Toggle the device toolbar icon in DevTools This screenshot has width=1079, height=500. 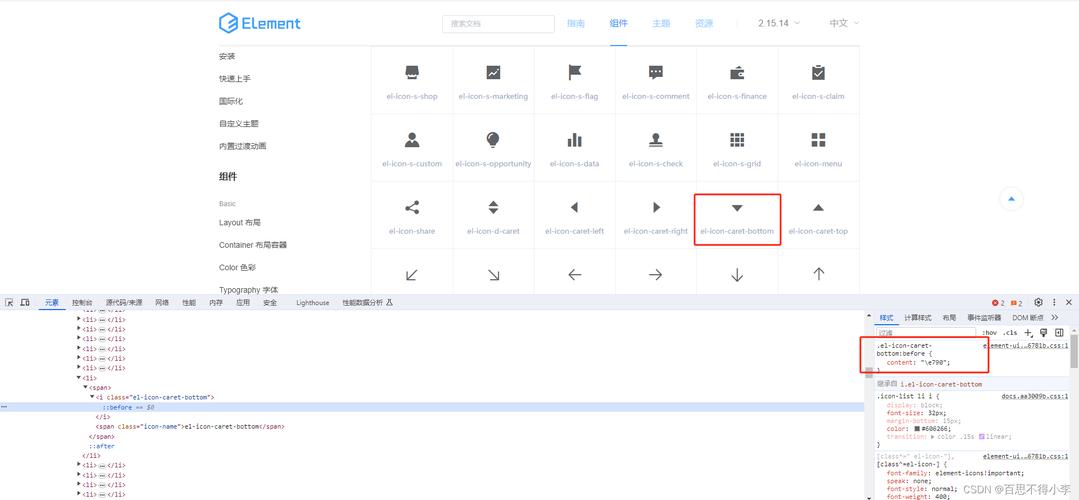25,303
